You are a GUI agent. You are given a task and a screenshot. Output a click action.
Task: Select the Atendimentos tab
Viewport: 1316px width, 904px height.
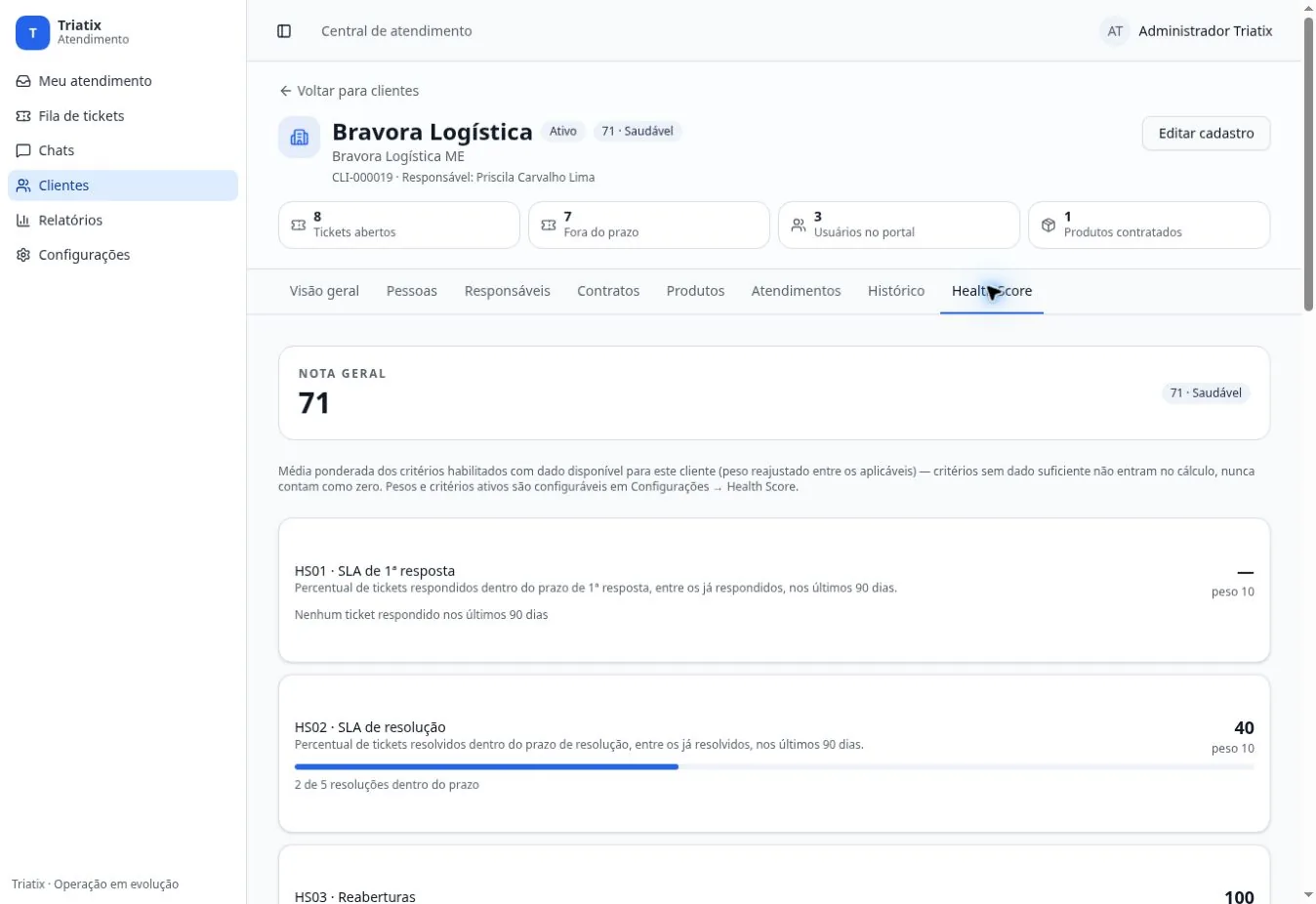pyautogui.click(x=796, y=291)
